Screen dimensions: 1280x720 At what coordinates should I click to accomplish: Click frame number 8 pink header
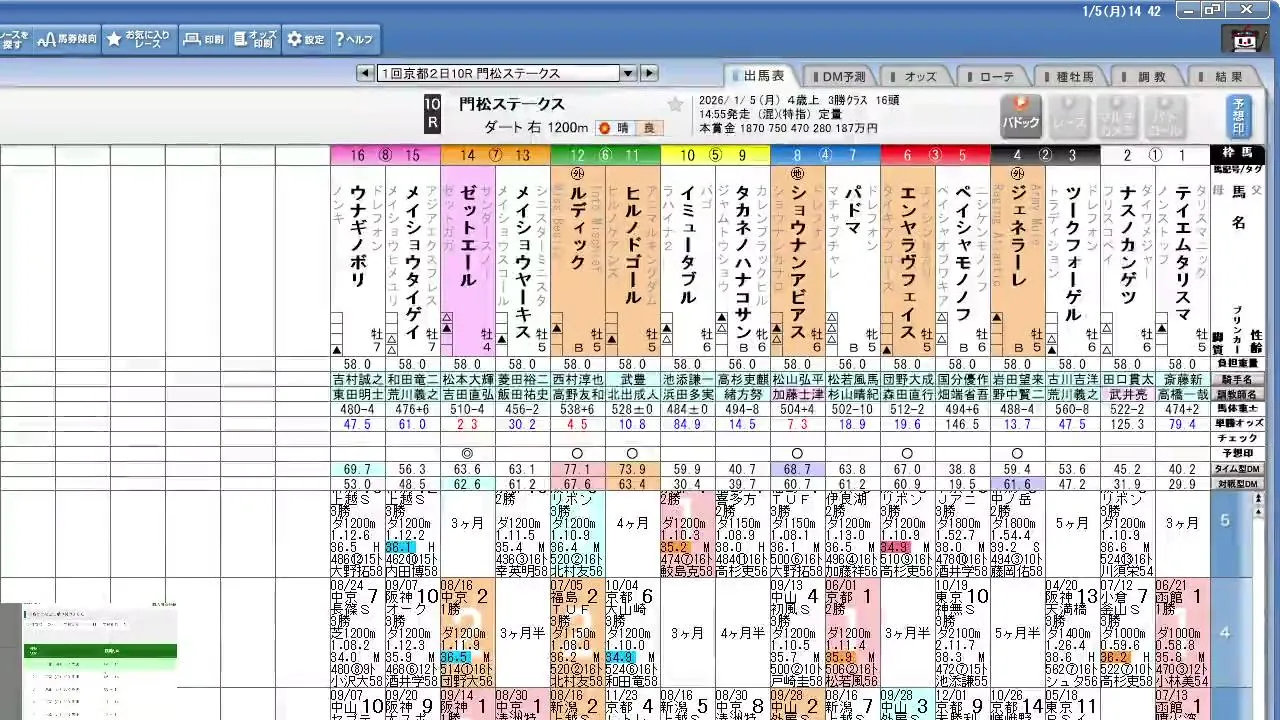[x=385, y=155]
